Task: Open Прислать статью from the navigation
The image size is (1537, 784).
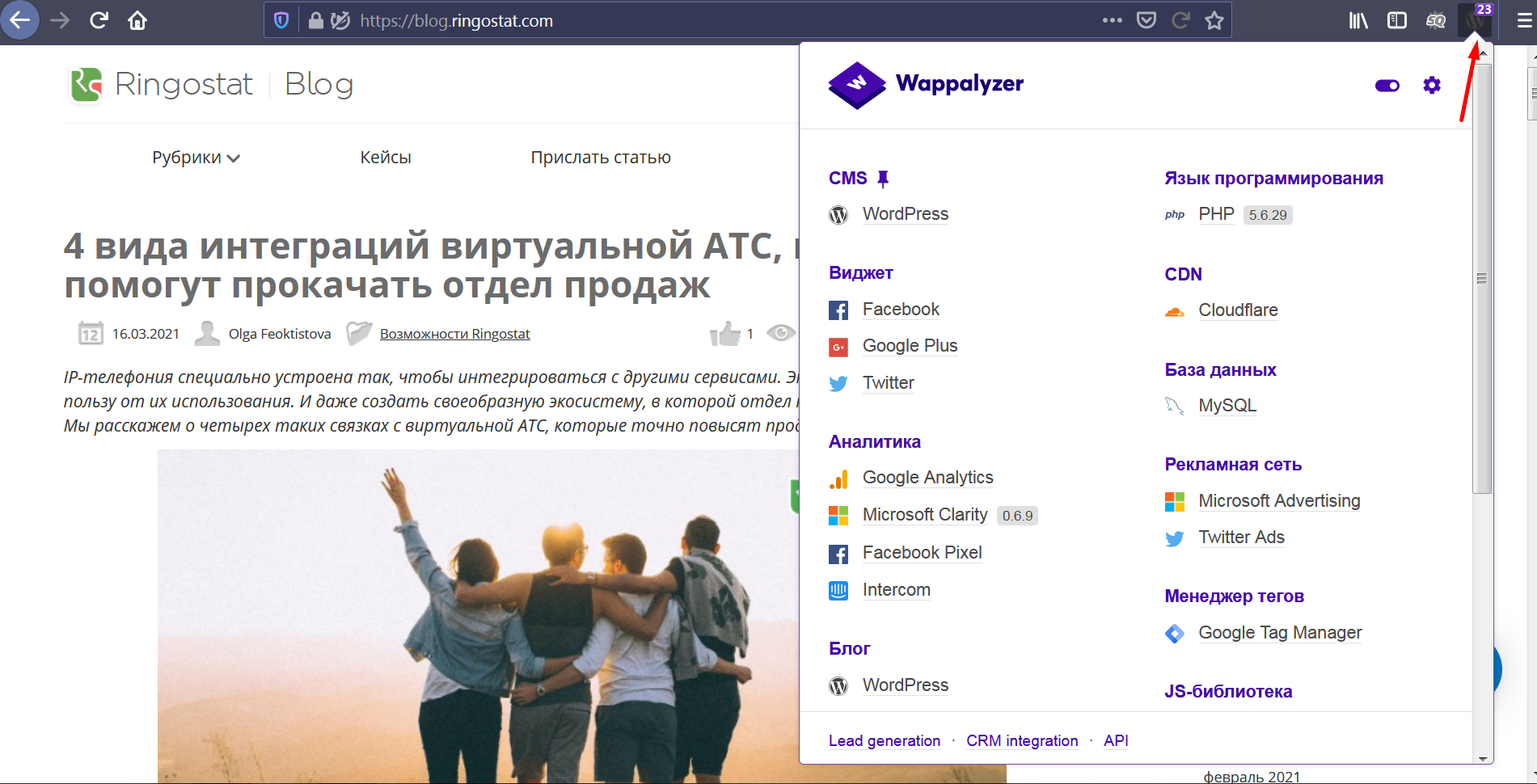Action: point(601,157)
